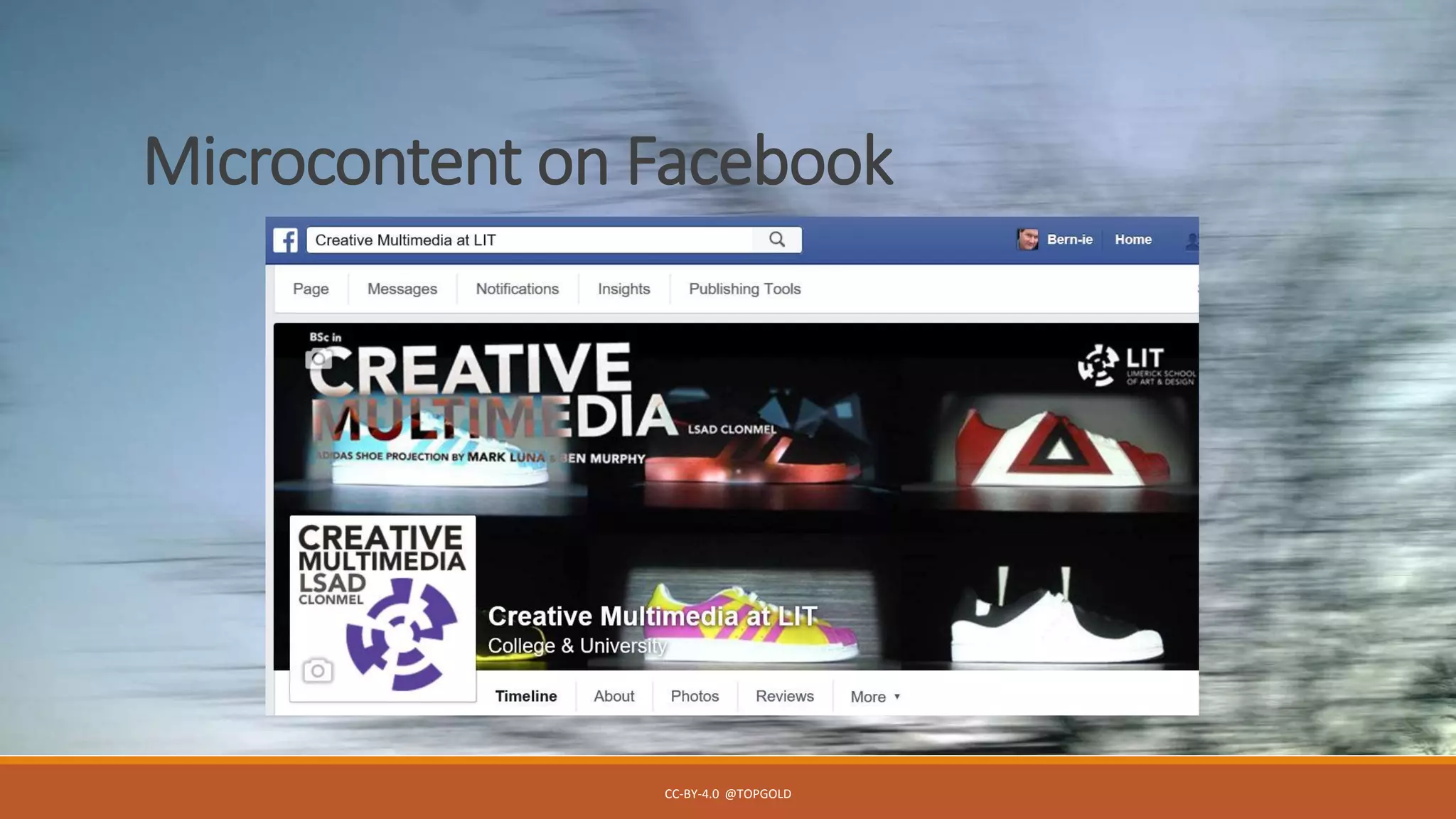
Task: Open the Messages tab
Action: (402, 289)
